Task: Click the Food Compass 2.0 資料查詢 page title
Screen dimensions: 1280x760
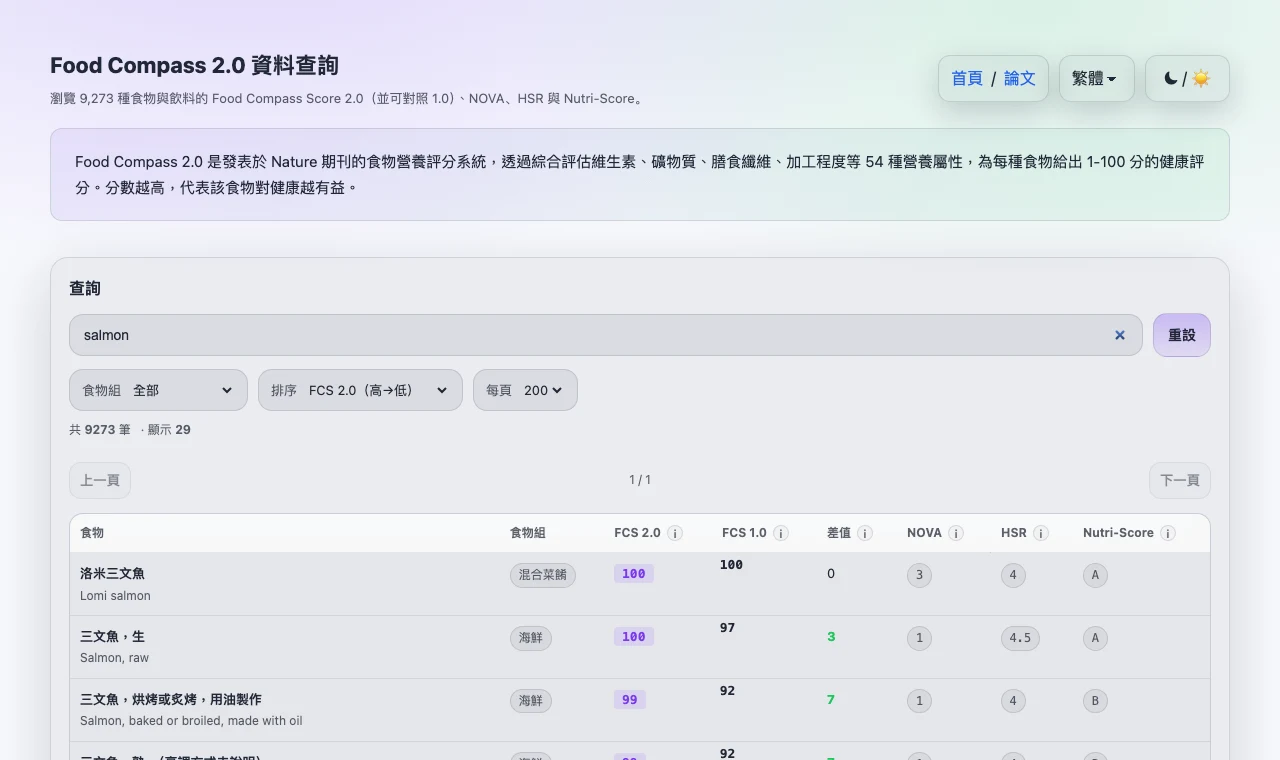Action: tap(194, 66)
